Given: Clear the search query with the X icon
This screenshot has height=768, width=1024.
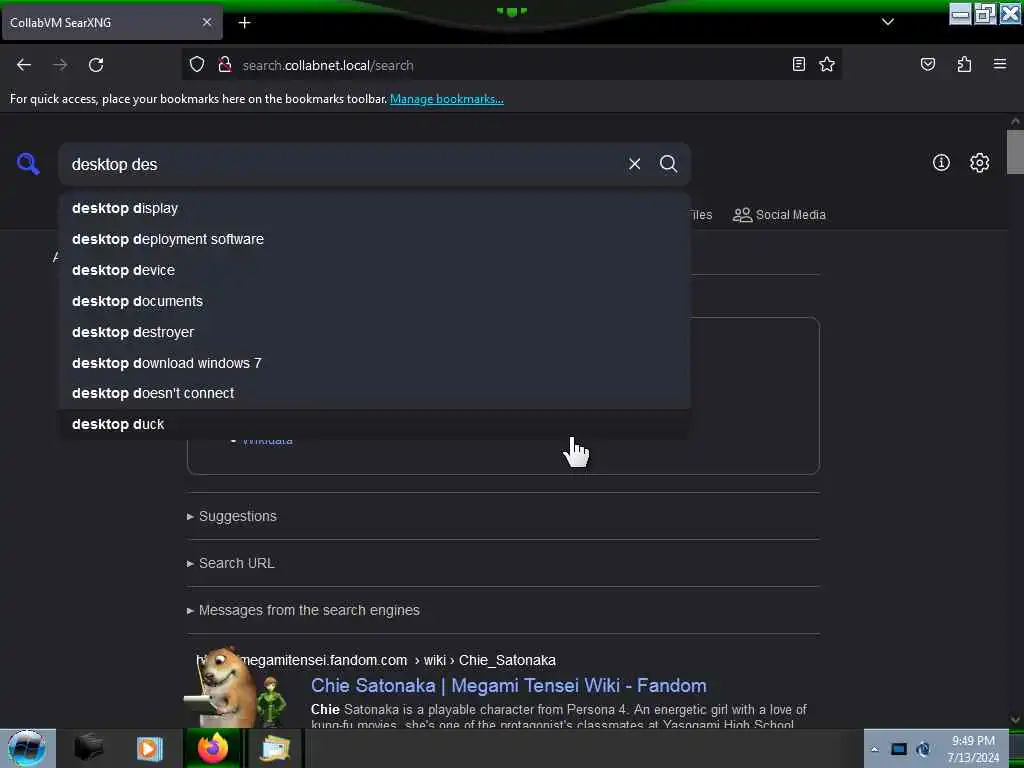Looking at the screenshot, I should [634, 164].
